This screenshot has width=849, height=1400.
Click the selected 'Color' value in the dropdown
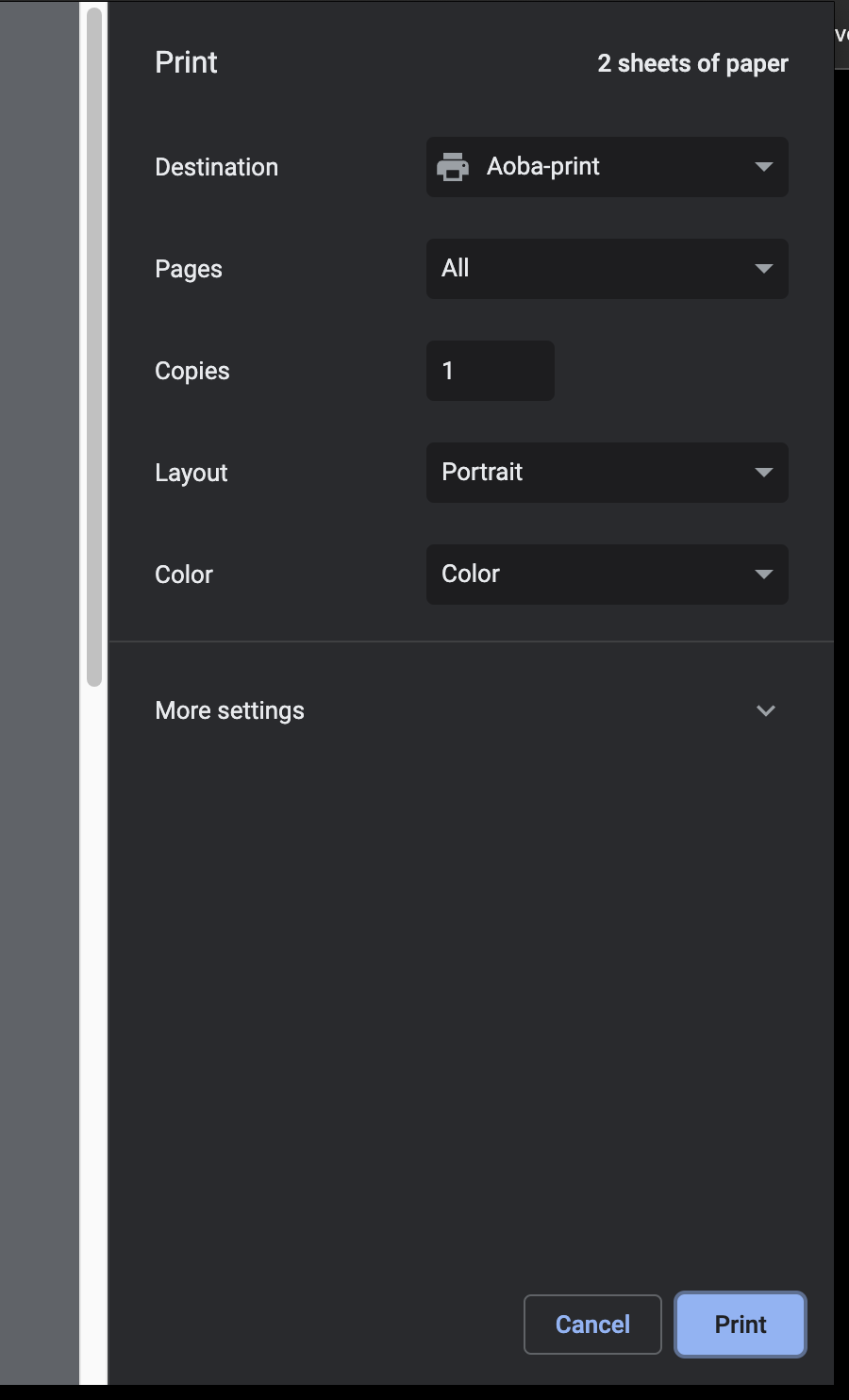point(471,575)
